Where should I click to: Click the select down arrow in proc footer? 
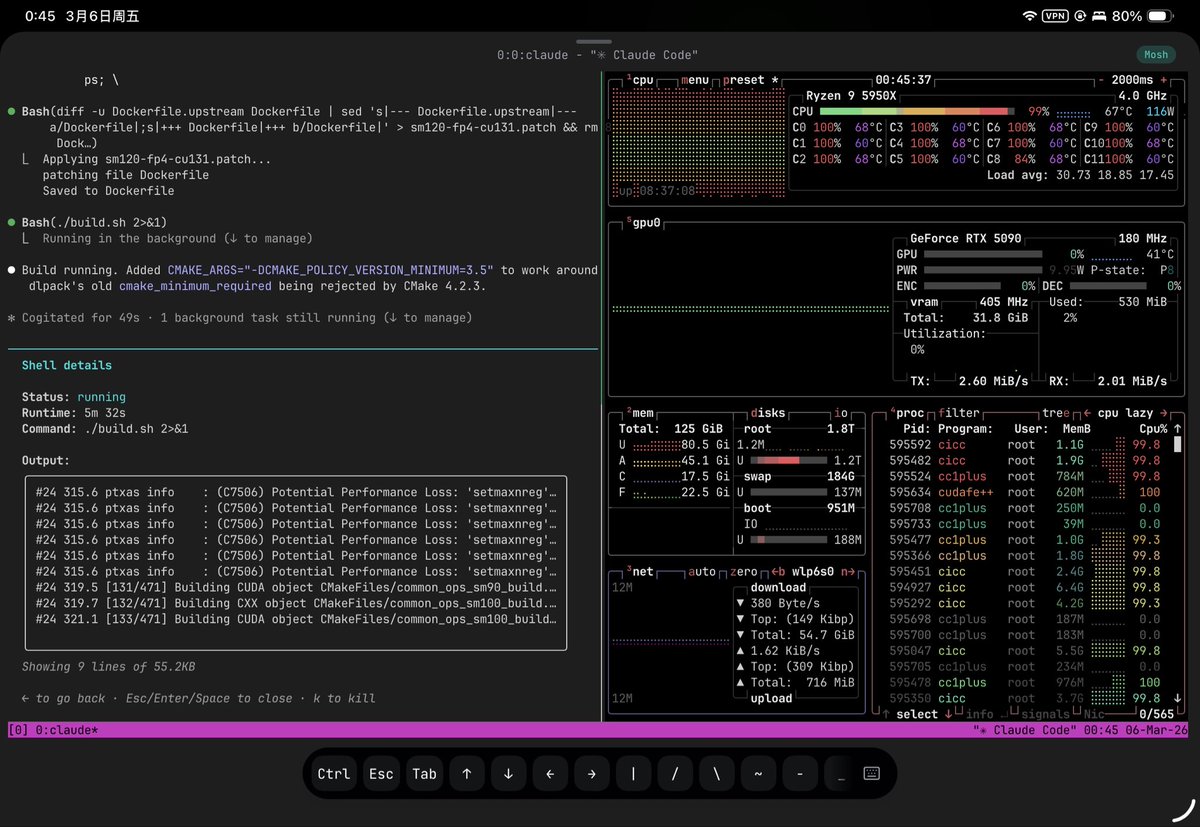(x=948, y=714)
